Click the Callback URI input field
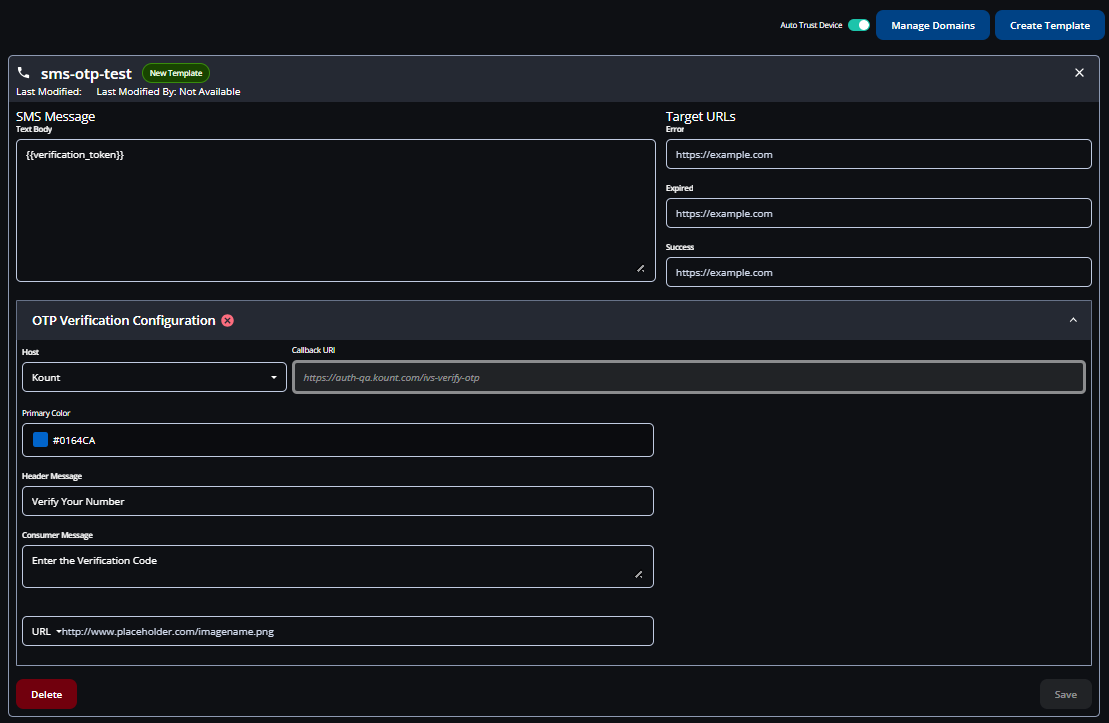The width and height of the screenshot is (1109, 723). [x=688, y=377]
